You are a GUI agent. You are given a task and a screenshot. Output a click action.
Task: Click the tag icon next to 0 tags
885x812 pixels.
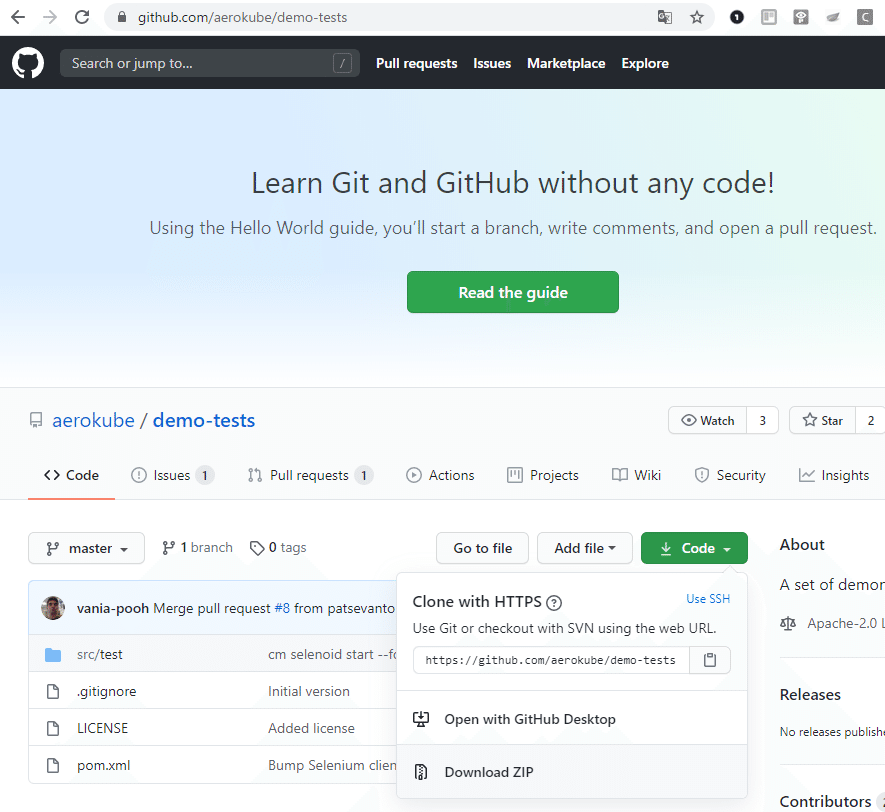click(257, 548)
